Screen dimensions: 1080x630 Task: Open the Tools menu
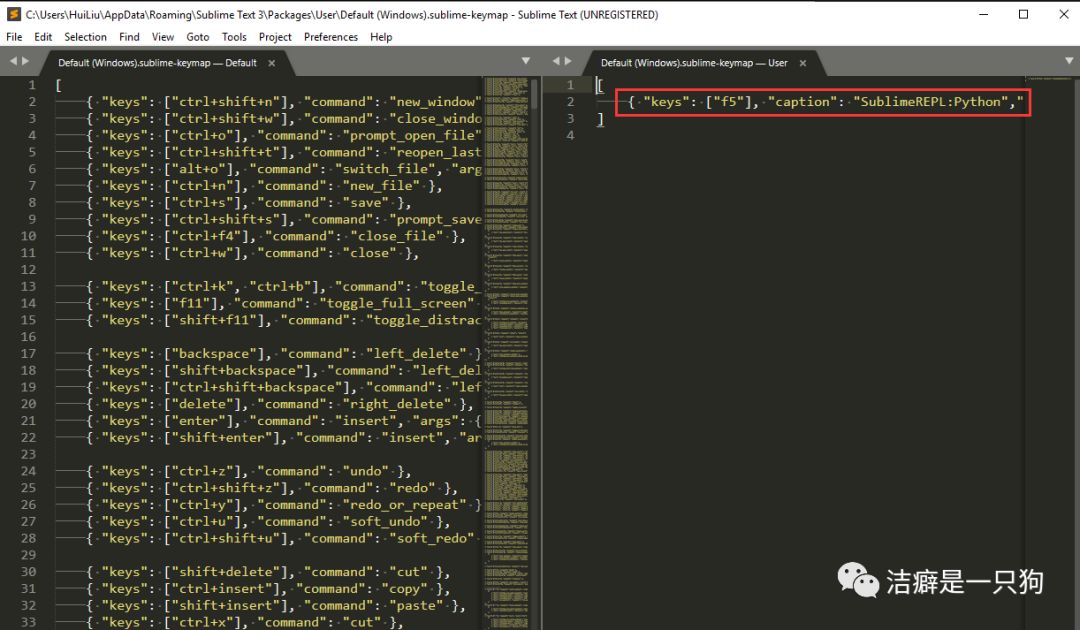(x=233, y=37)
